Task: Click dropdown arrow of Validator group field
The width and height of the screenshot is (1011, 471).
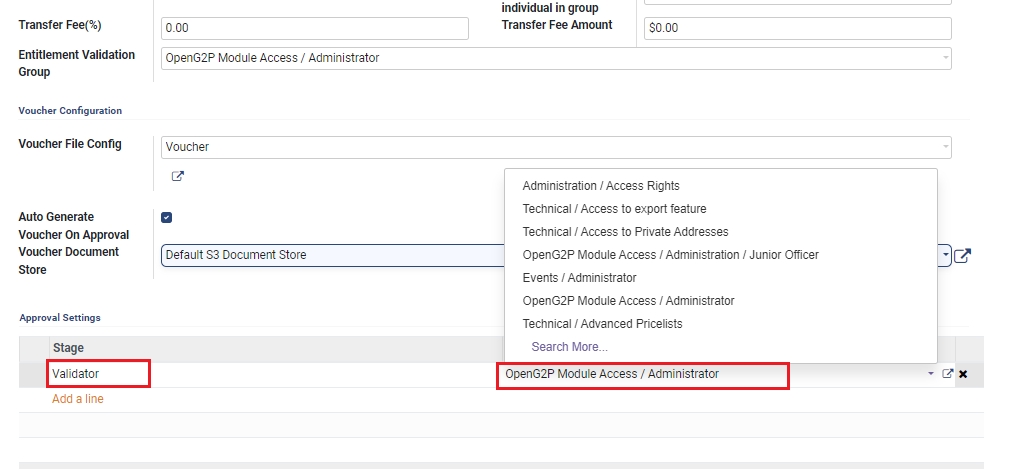Action: (x=932, y=374)
